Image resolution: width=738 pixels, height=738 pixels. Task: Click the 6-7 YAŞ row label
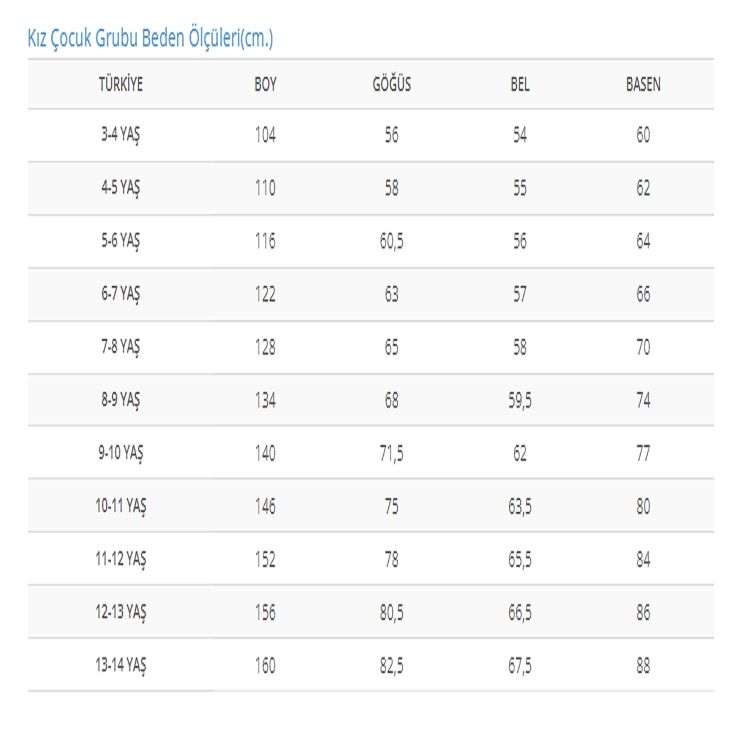coord(120,294)
